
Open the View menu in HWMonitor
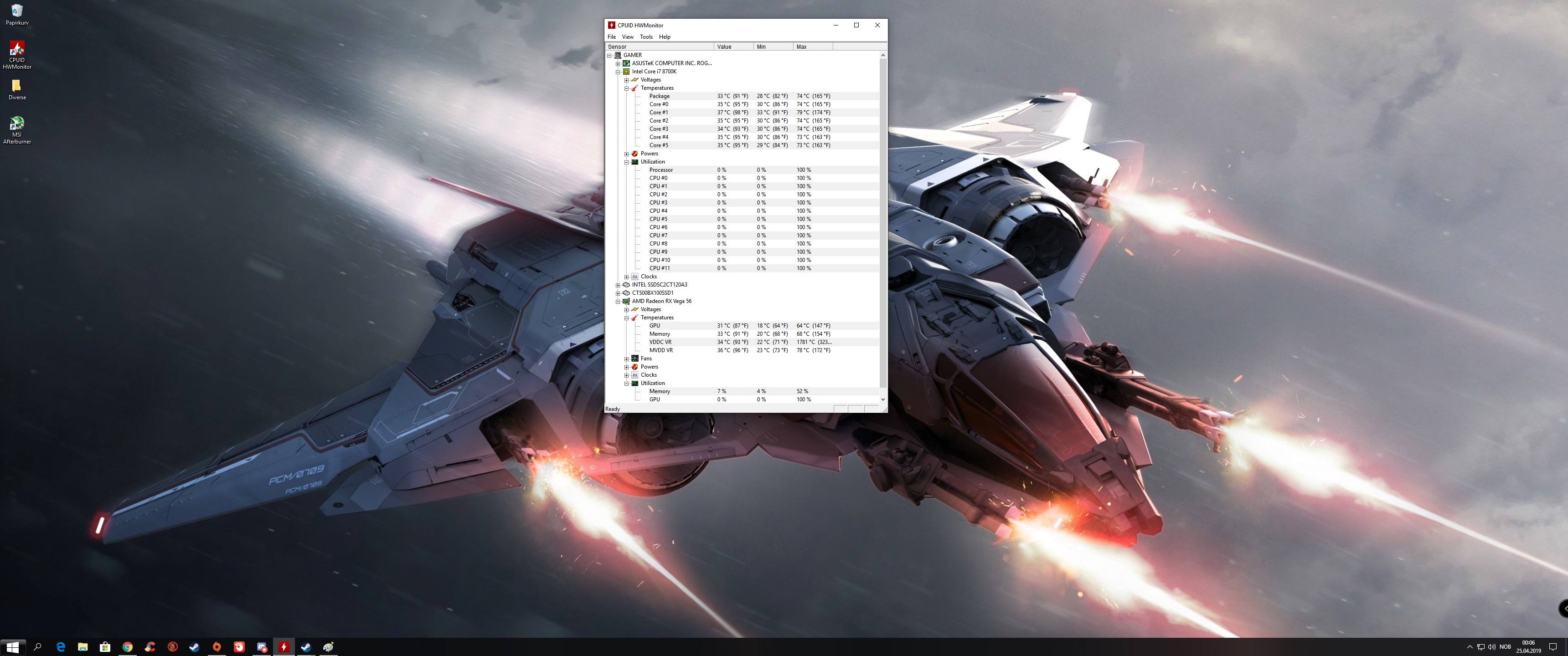click(628, 36)
